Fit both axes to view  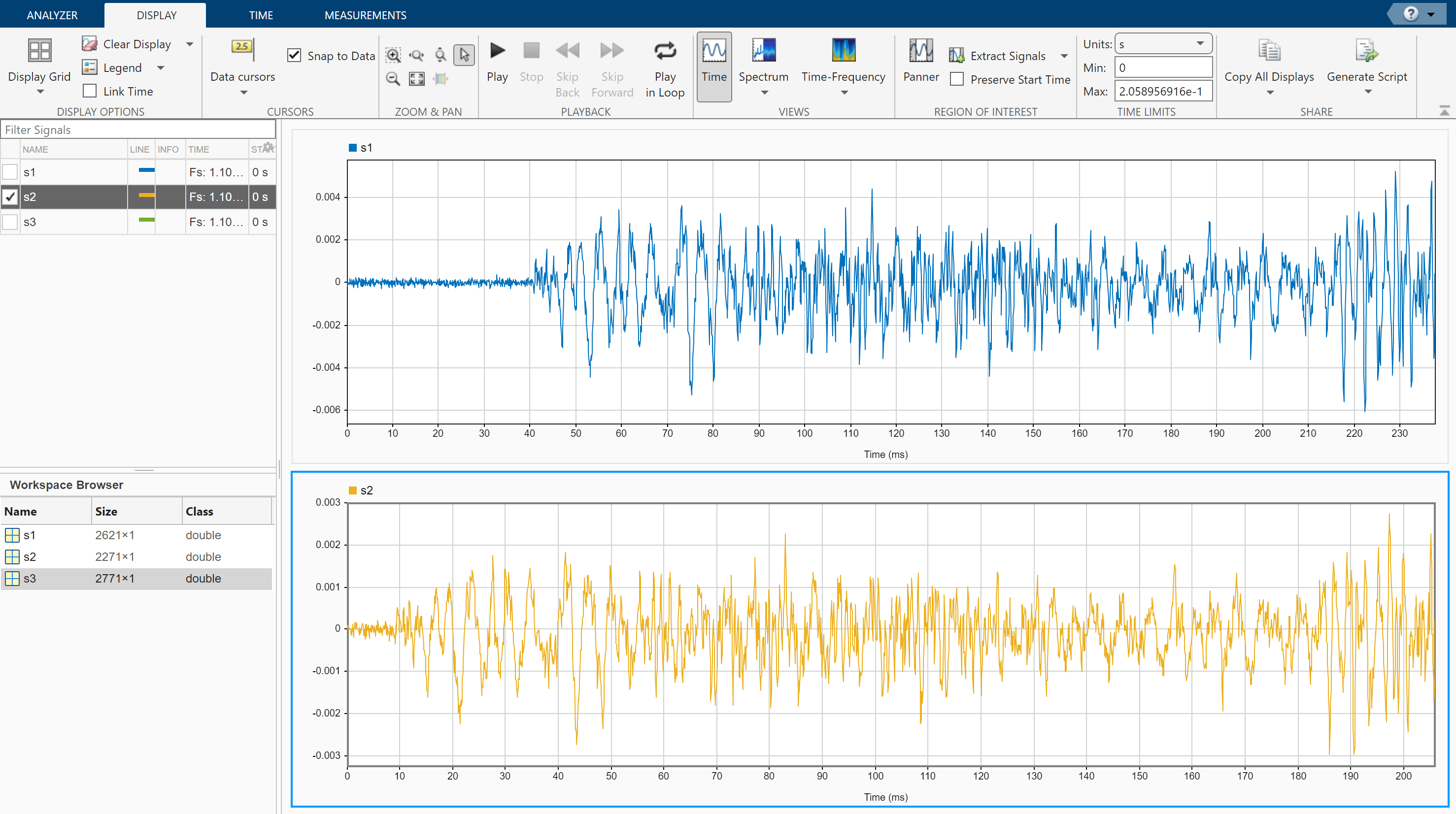416,78
